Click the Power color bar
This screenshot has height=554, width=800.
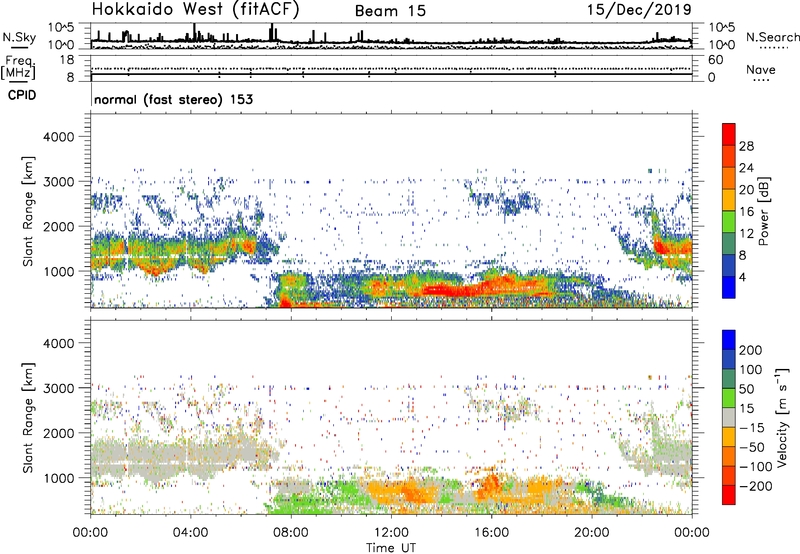[729, 211]
